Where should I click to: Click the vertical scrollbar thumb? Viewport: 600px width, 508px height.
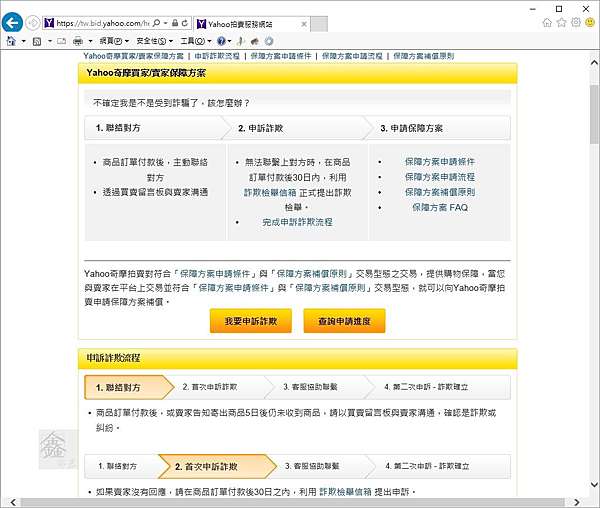(594, 114)
